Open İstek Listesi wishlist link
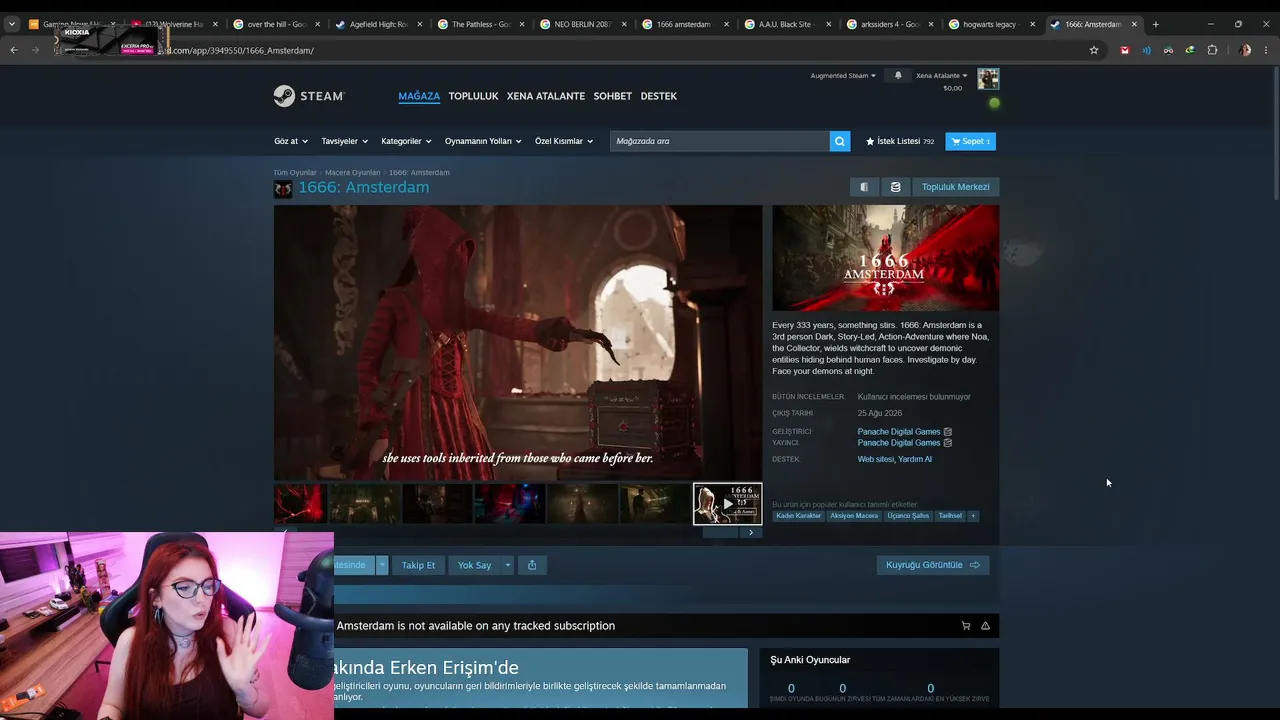The width and height of the screenshot is (1280, 720). point(900,141)
